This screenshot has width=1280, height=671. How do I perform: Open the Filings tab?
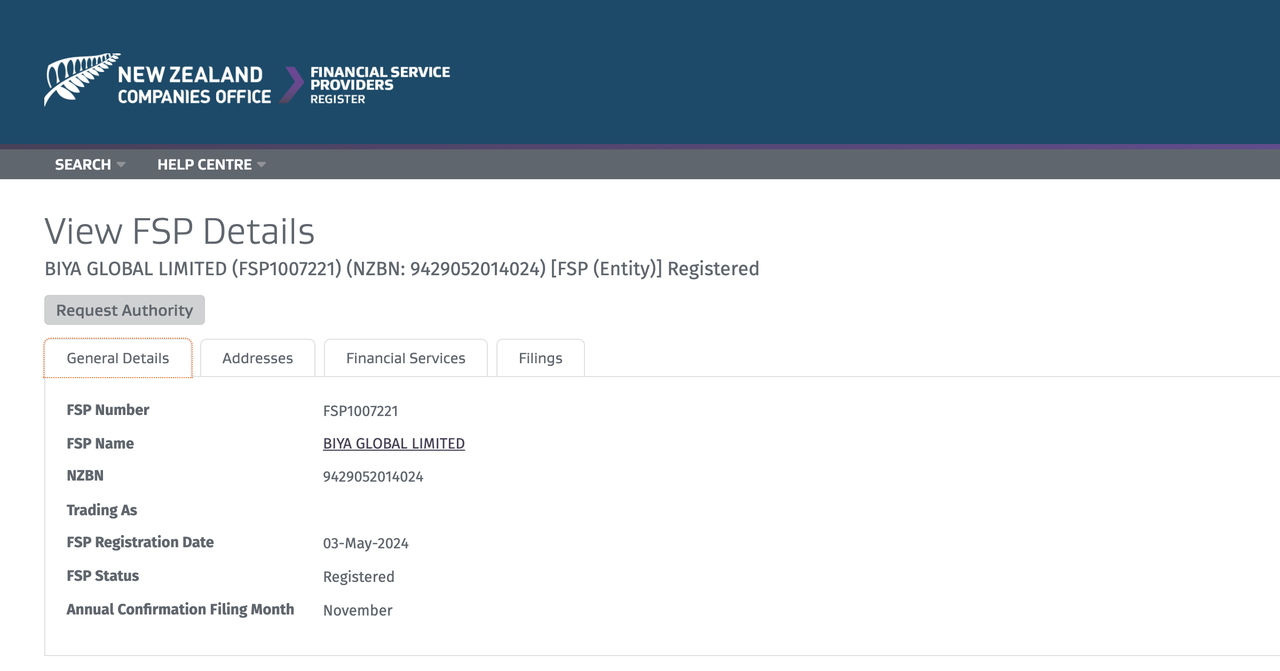(x=540, y=358)
